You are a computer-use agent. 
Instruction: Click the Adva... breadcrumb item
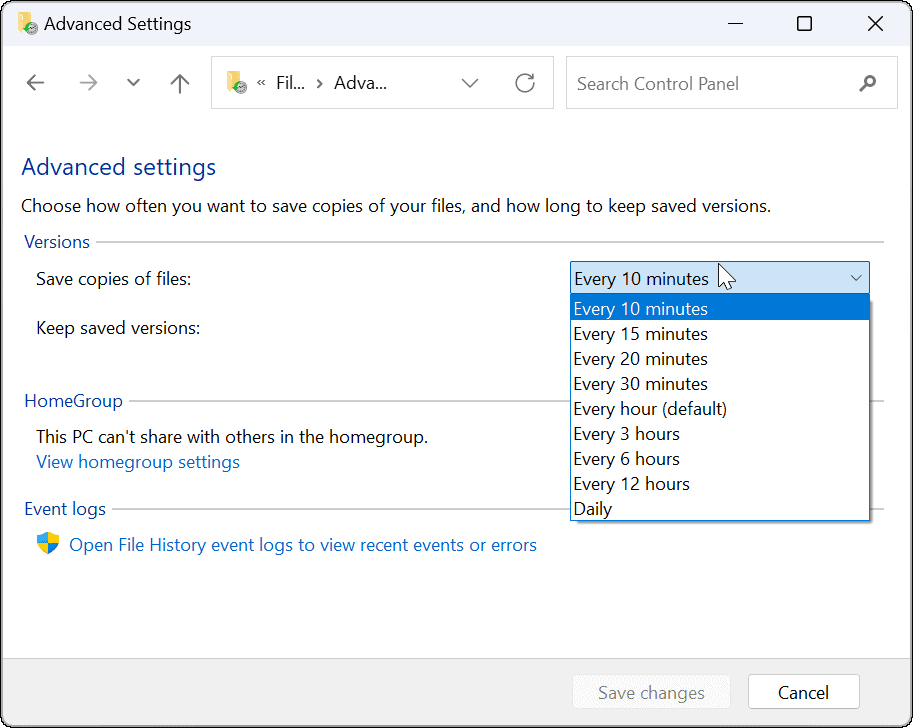(x=361, y=83)
